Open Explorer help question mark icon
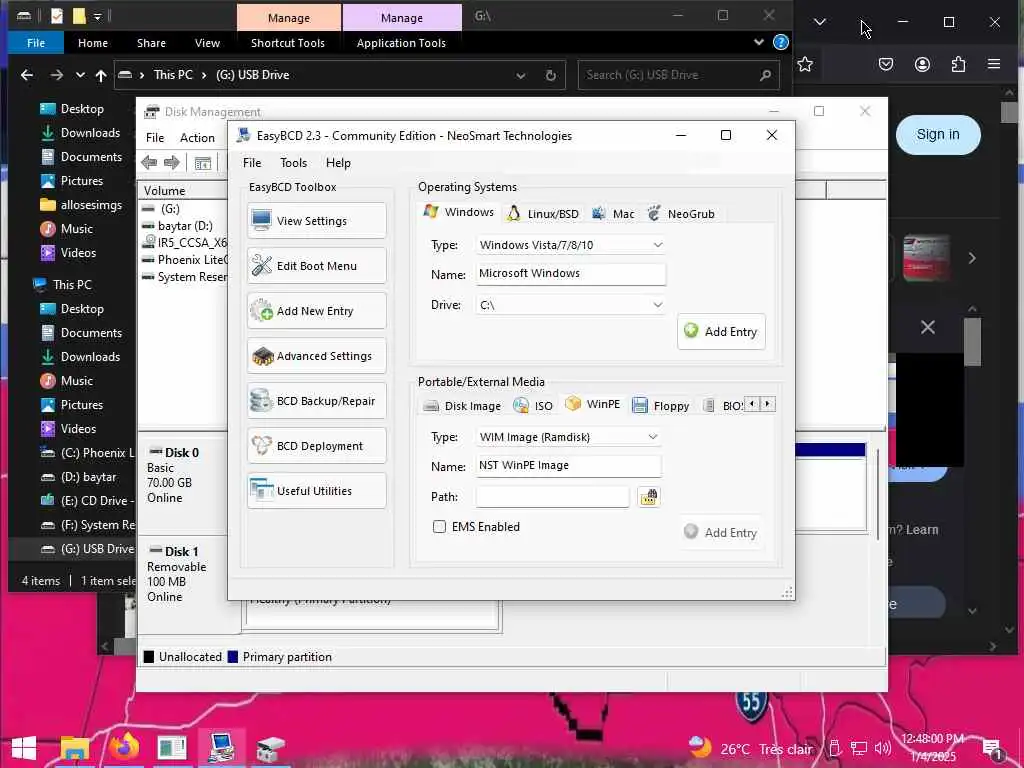The image size is (1024, 768). click(x=780, y=42)
